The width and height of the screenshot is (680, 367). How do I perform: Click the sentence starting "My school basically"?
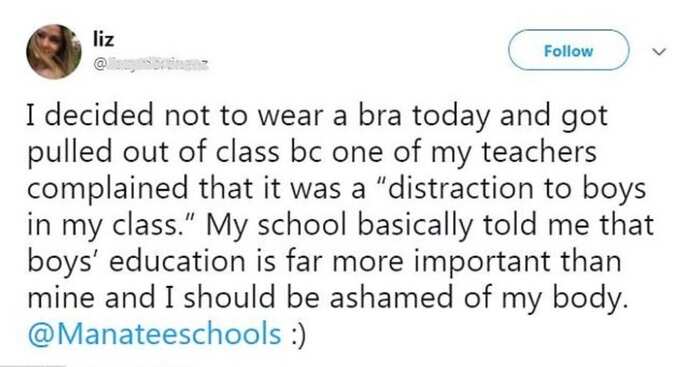(429, 226)
